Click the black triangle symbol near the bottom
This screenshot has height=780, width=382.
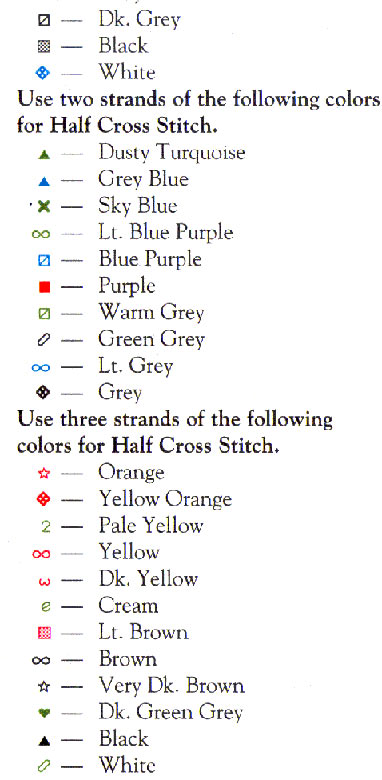[x=44, y=741]
